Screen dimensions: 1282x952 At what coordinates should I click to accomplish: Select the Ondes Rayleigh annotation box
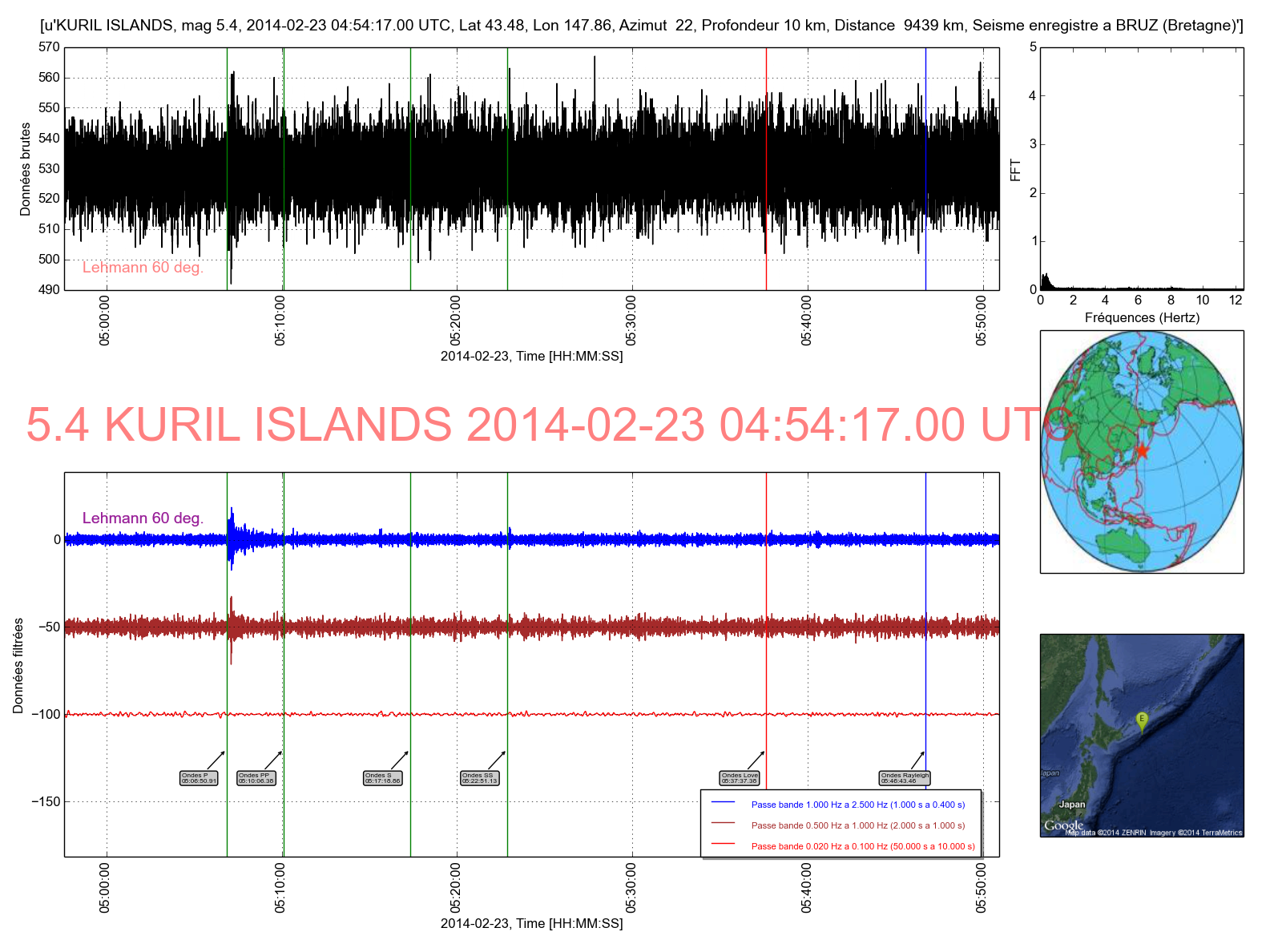pyautogui.click(x=905, y=778)
